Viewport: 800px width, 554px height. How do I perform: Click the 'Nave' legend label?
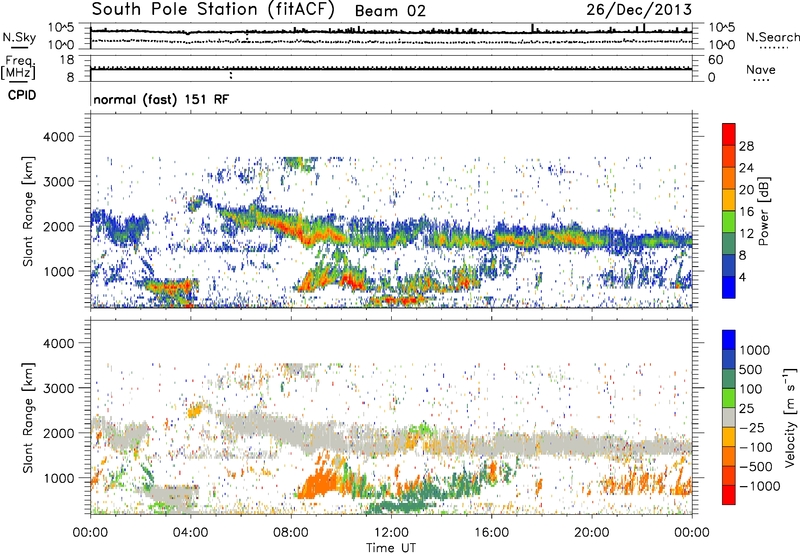click(x=761, y=69)
